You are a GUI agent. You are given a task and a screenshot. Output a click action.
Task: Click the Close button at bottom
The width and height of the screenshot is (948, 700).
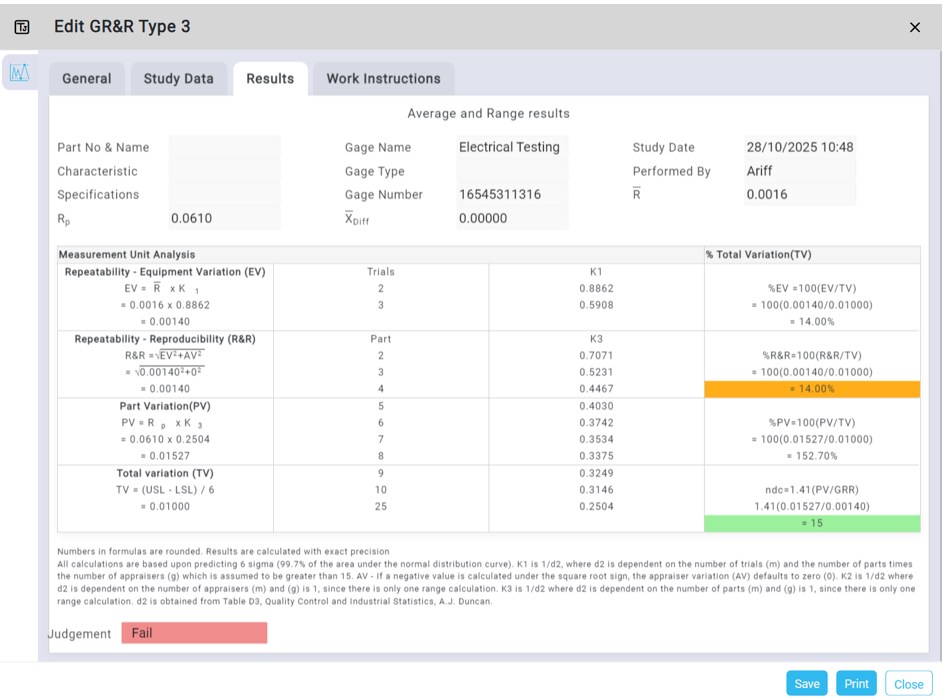908,684
